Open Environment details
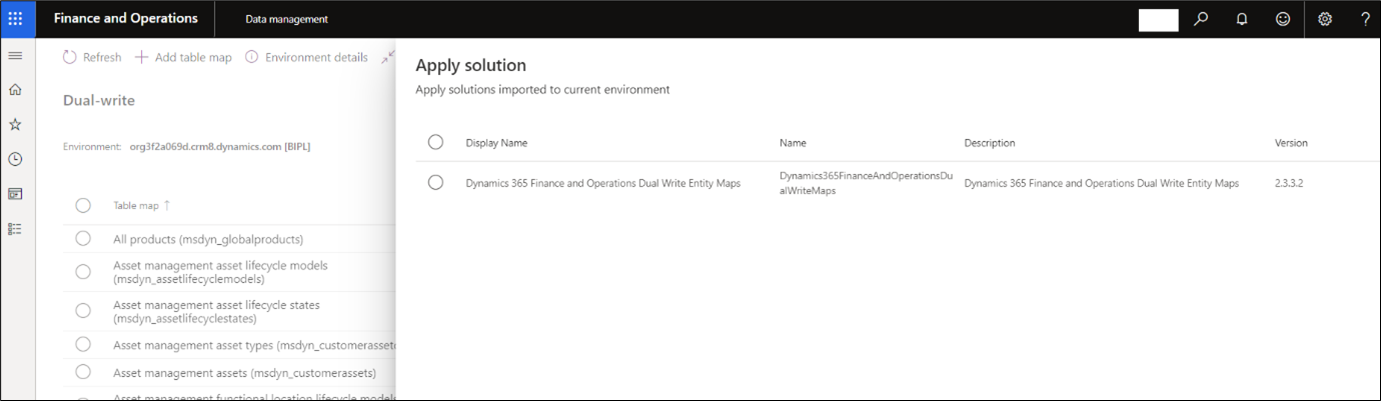 click(x=307, y=58)
